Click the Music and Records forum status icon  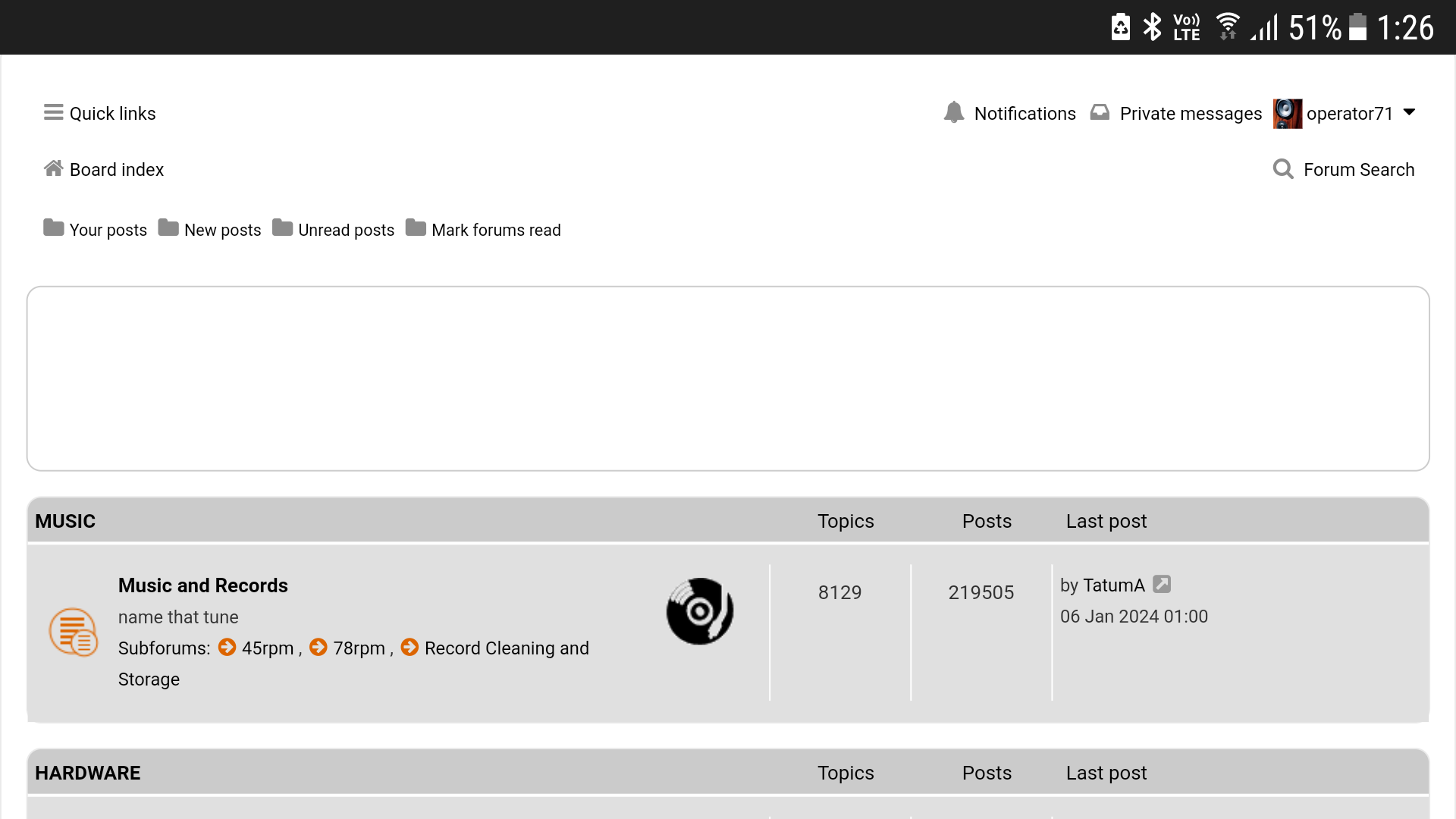[73, 632]
